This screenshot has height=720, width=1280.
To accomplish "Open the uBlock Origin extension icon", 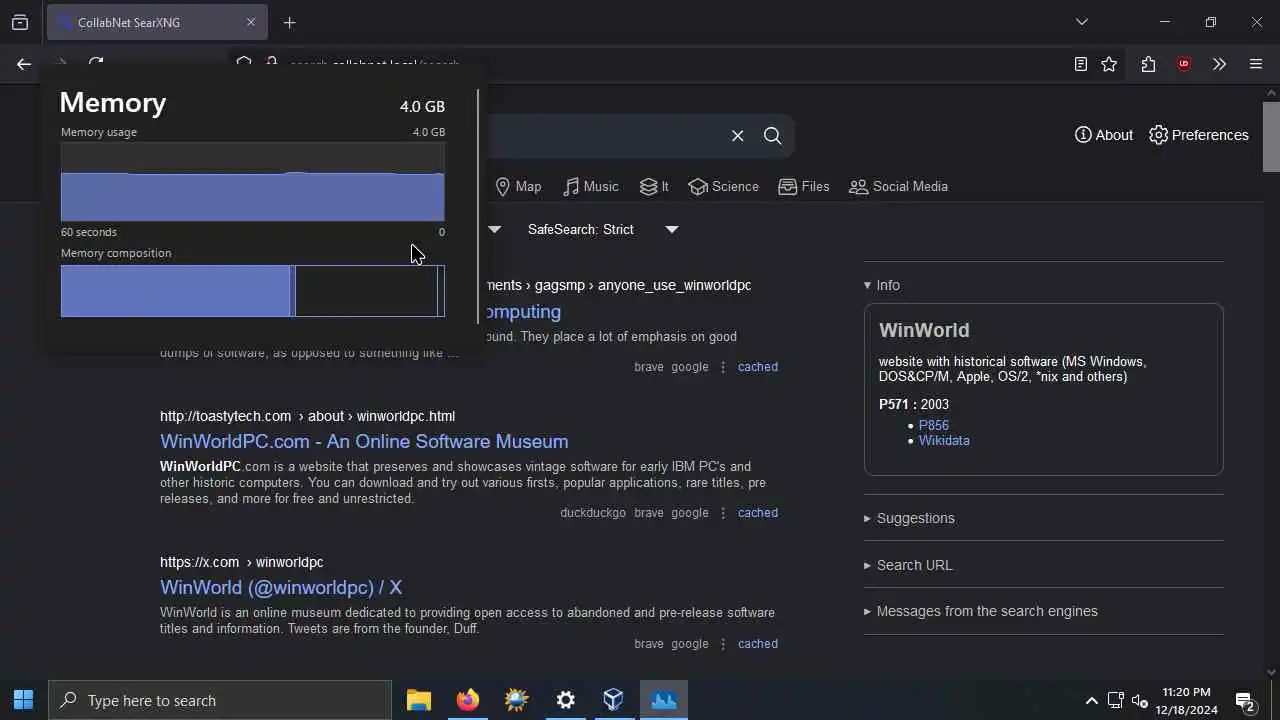I will 1184,64.
